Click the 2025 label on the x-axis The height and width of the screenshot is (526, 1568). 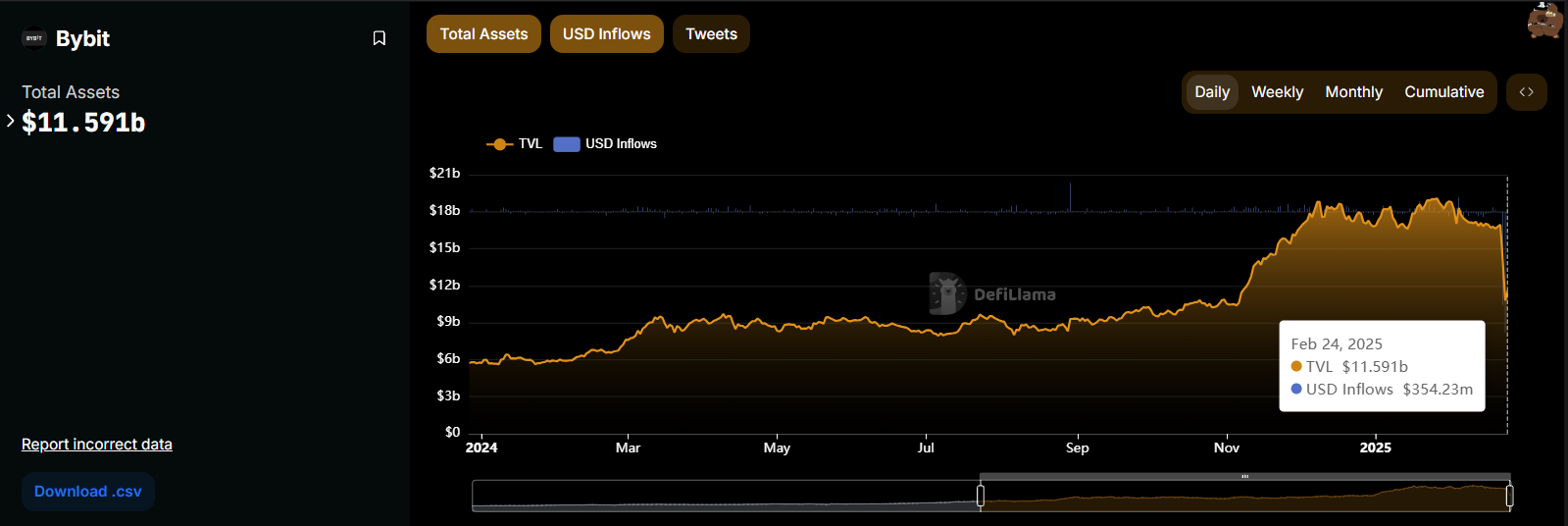point(1375,447)
